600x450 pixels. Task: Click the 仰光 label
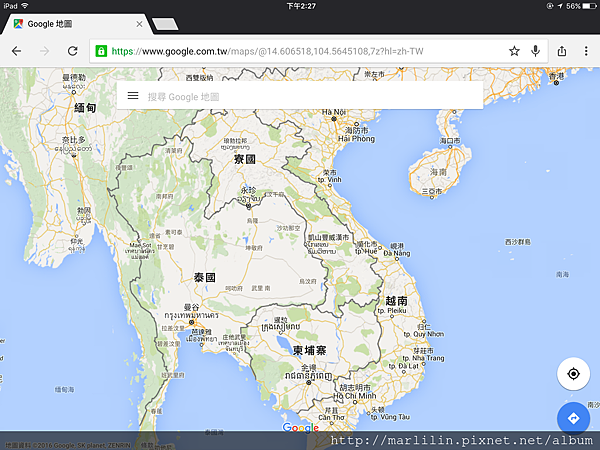click(x=77, y=241)
